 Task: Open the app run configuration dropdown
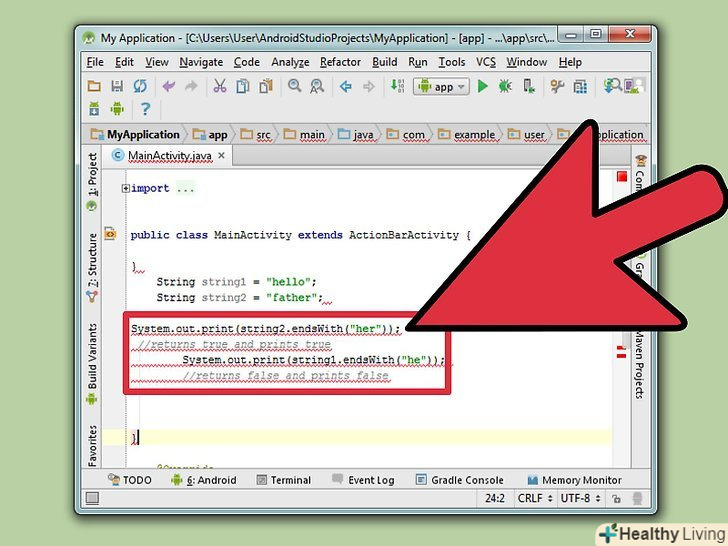point(436,87)
